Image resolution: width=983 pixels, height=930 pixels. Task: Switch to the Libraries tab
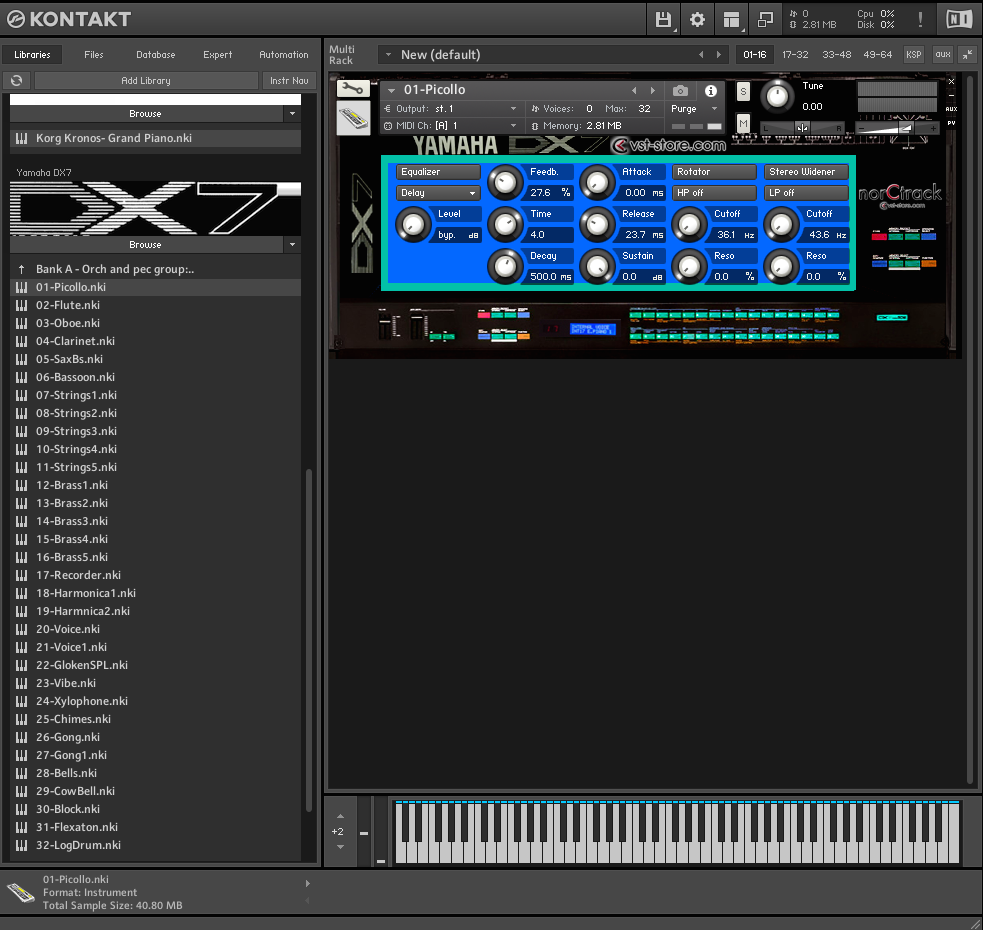point(32,55)
